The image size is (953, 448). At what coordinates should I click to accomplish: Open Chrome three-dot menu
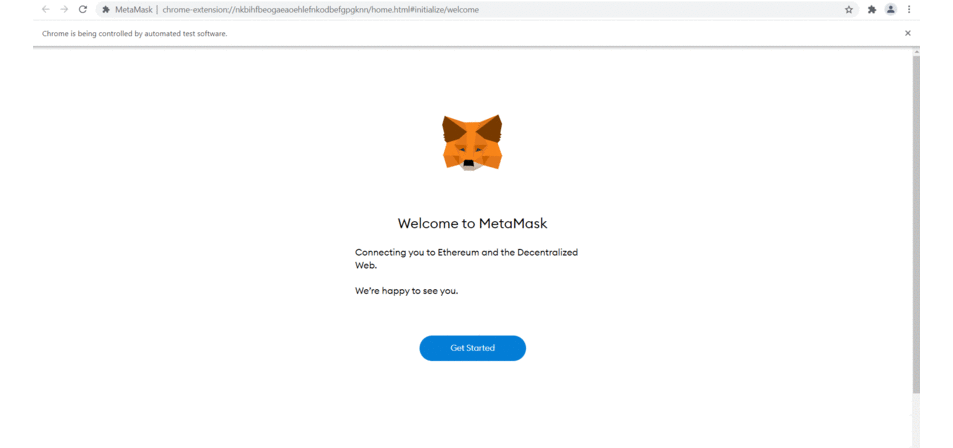(x=909, y=9)
